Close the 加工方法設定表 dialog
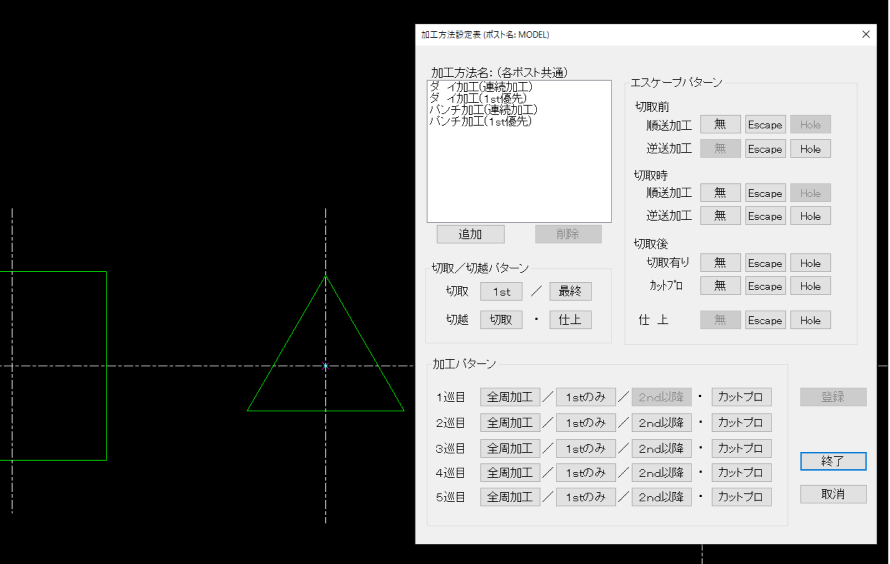 (x=866, y=34)
